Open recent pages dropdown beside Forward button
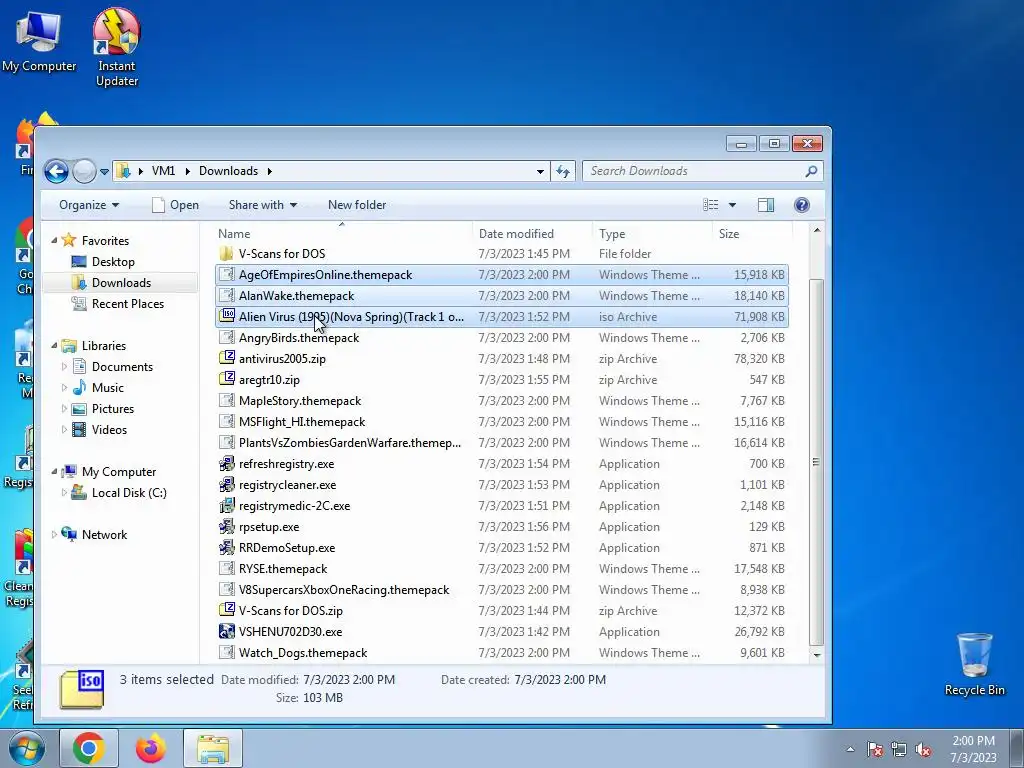Screen dimensions: 1024x768 pos(104,172)
